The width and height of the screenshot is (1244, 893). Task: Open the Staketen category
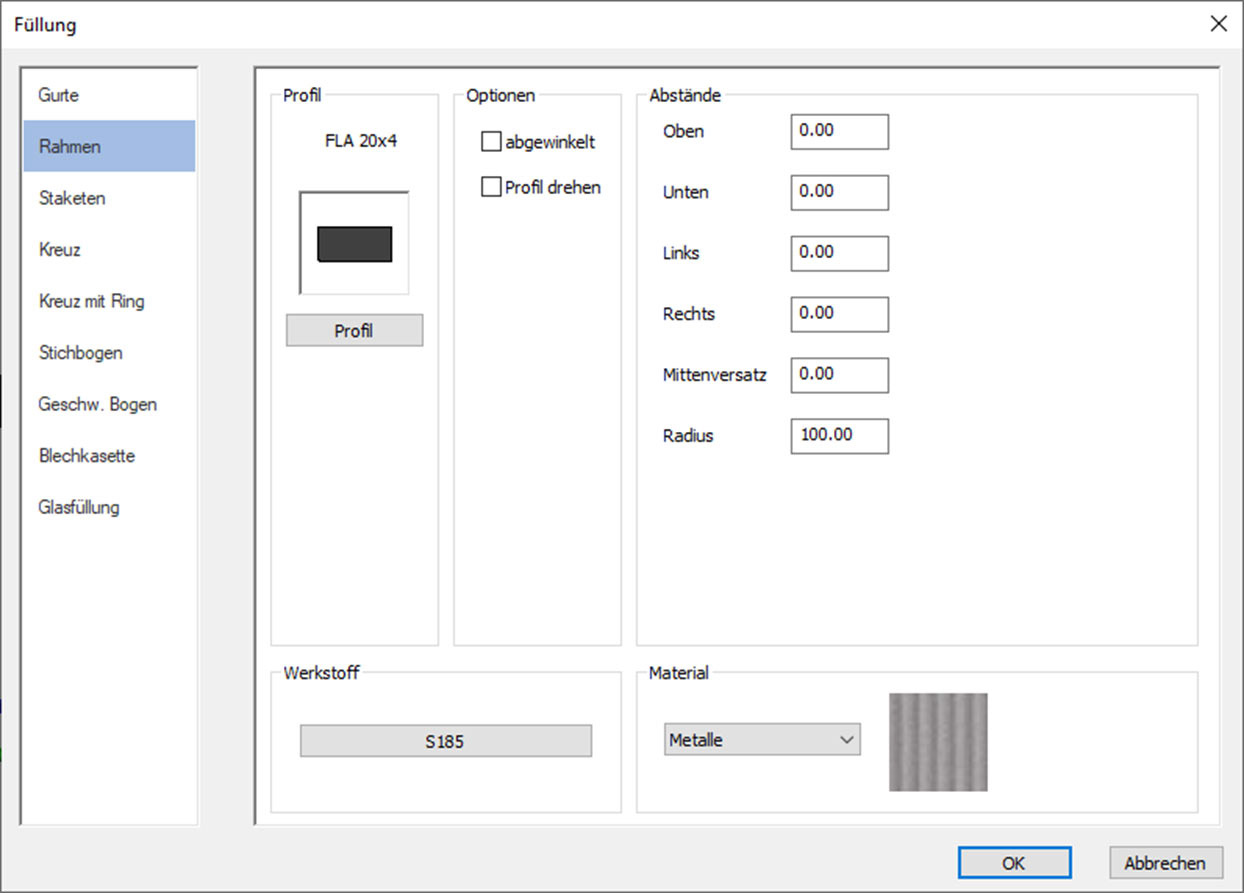click(x=109, y=198)
